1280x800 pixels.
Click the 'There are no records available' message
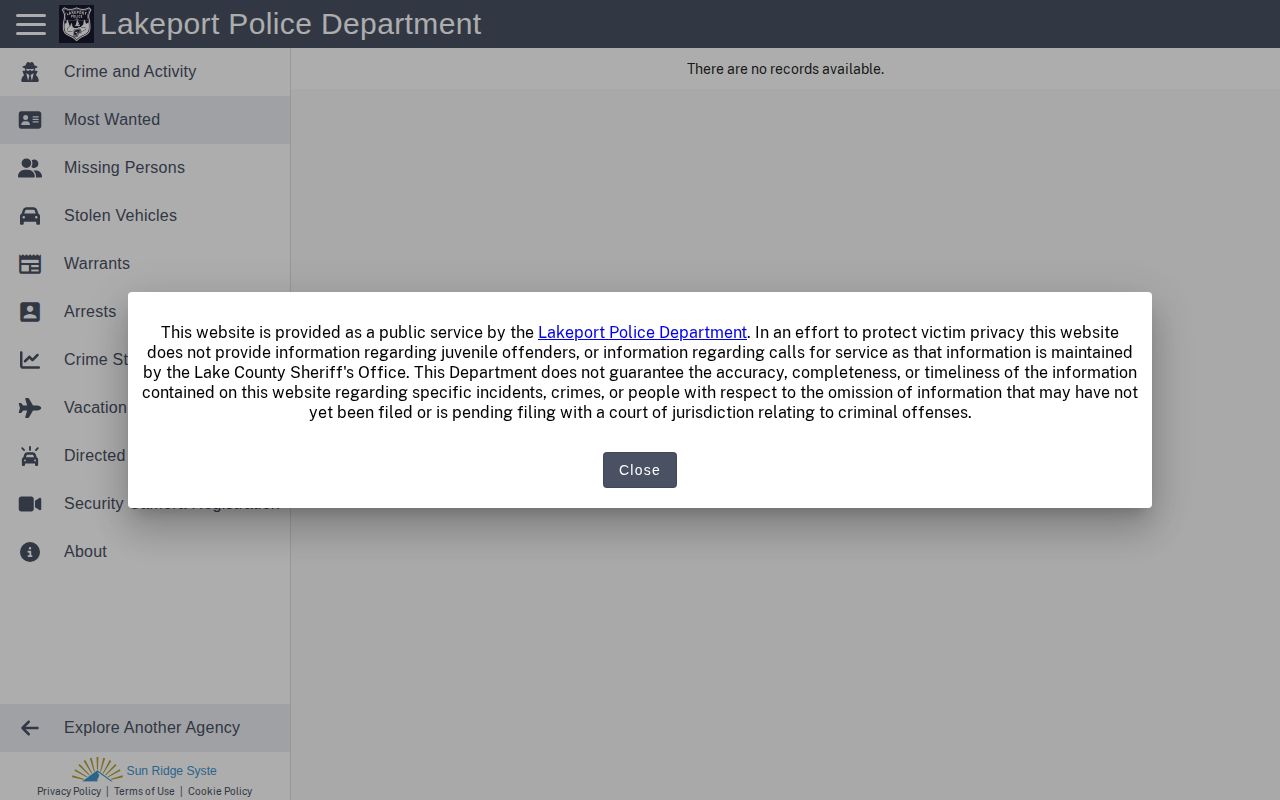click(x=785, y=69)
